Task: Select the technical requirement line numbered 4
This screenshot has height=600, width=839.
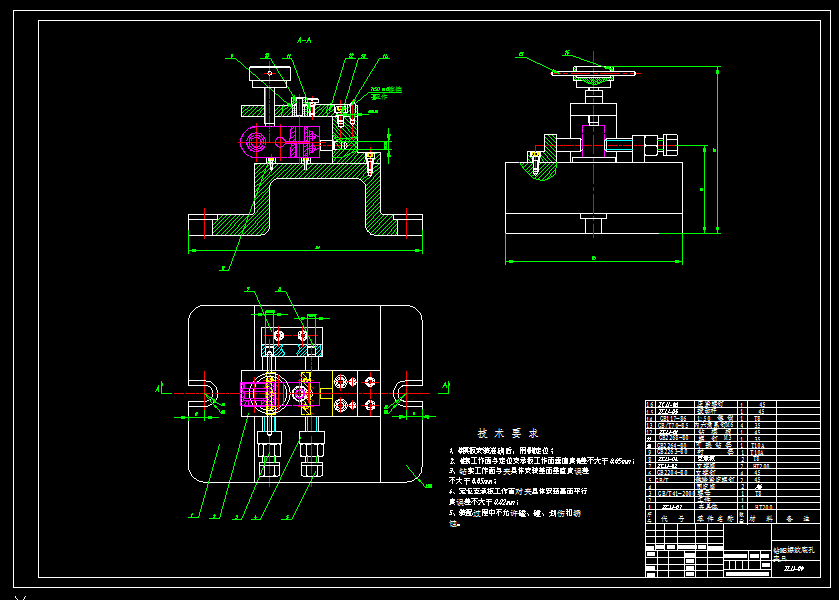Action: point(518,496)
